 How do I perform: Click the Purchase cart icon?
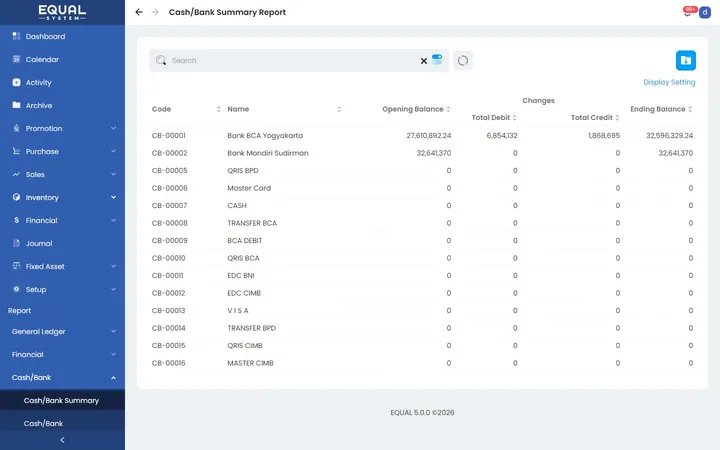click(x=17, y=151)
